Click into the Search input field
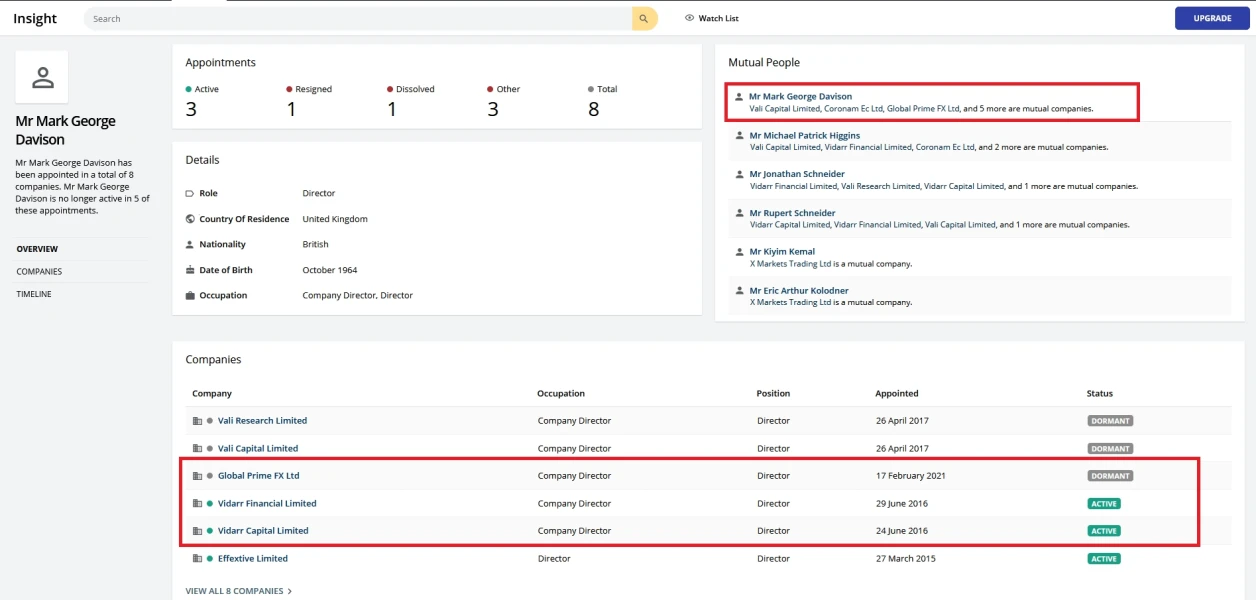Viewport: 1256px width, 600px height. [360, 18]
